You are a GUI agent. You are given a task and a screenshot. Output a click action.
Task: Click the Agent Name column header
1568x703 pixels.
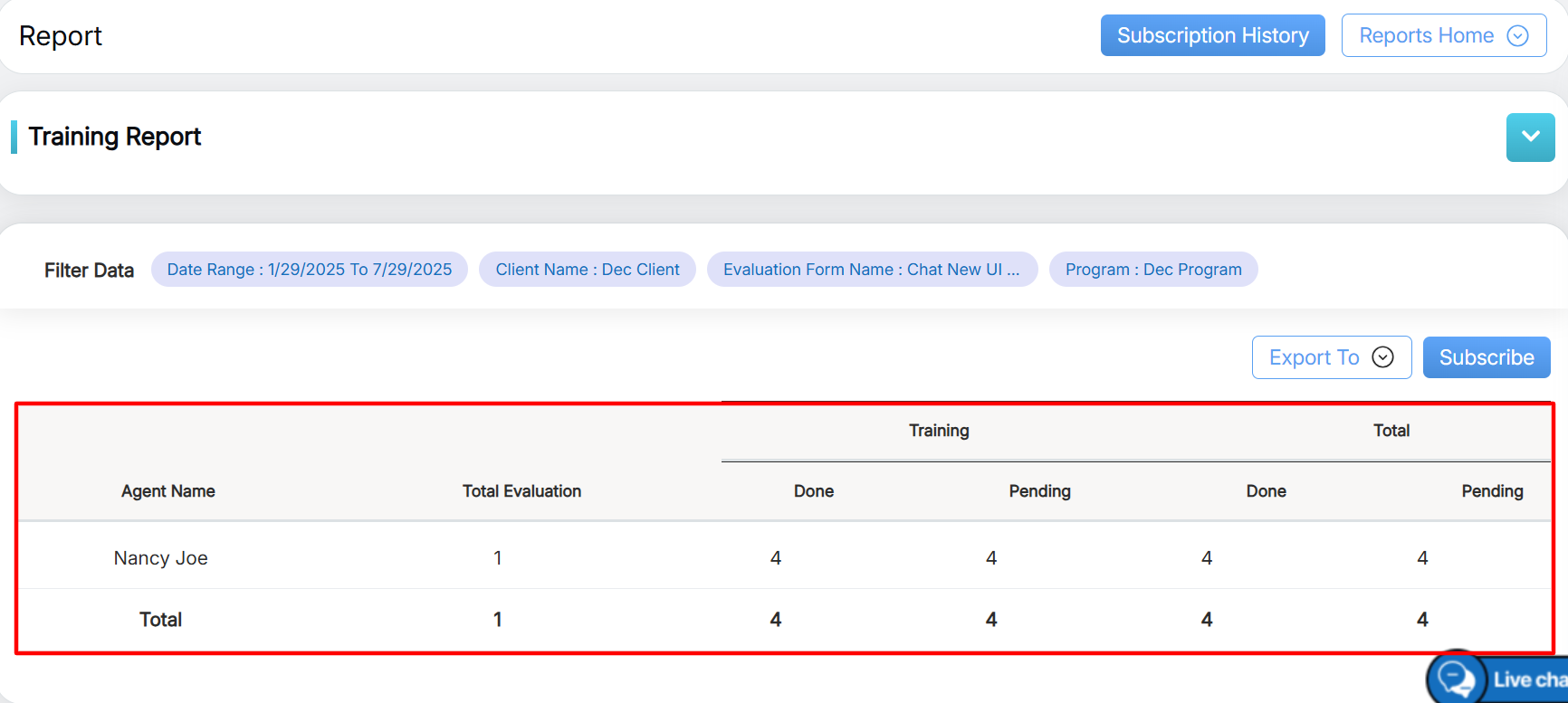tap(168, 491)
